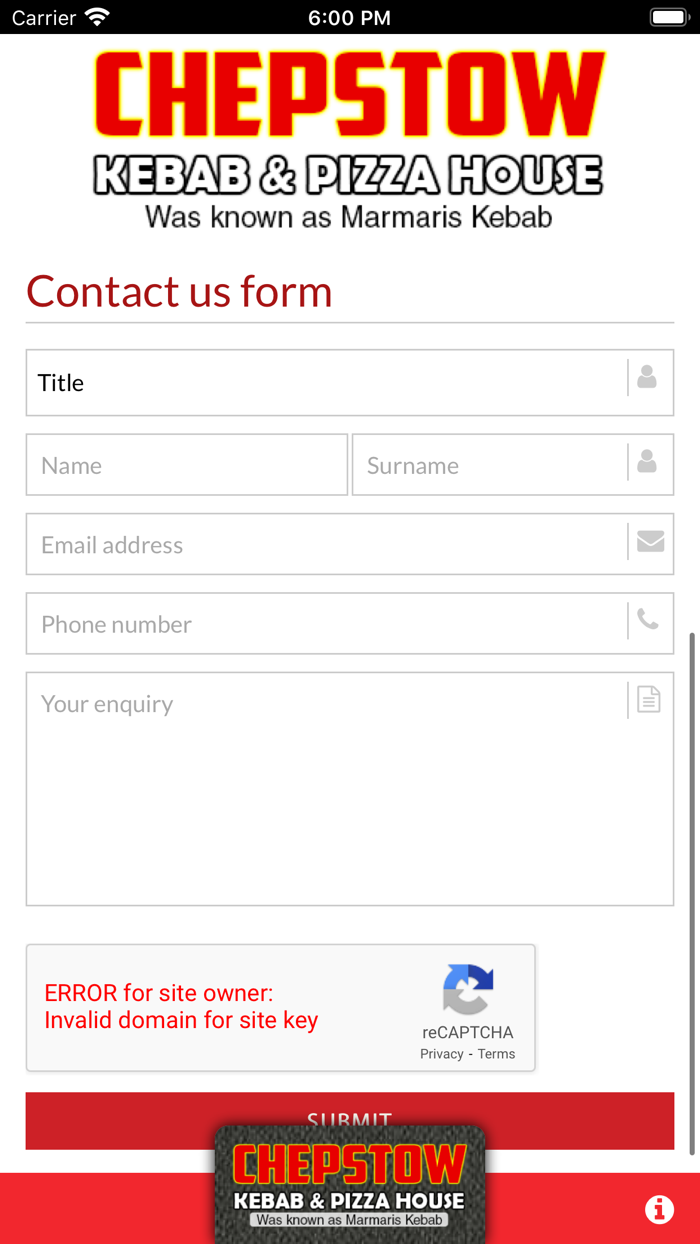Focus the Surname input field
The height and width of the screenshot is (1244, 700).
click(490, 465)
